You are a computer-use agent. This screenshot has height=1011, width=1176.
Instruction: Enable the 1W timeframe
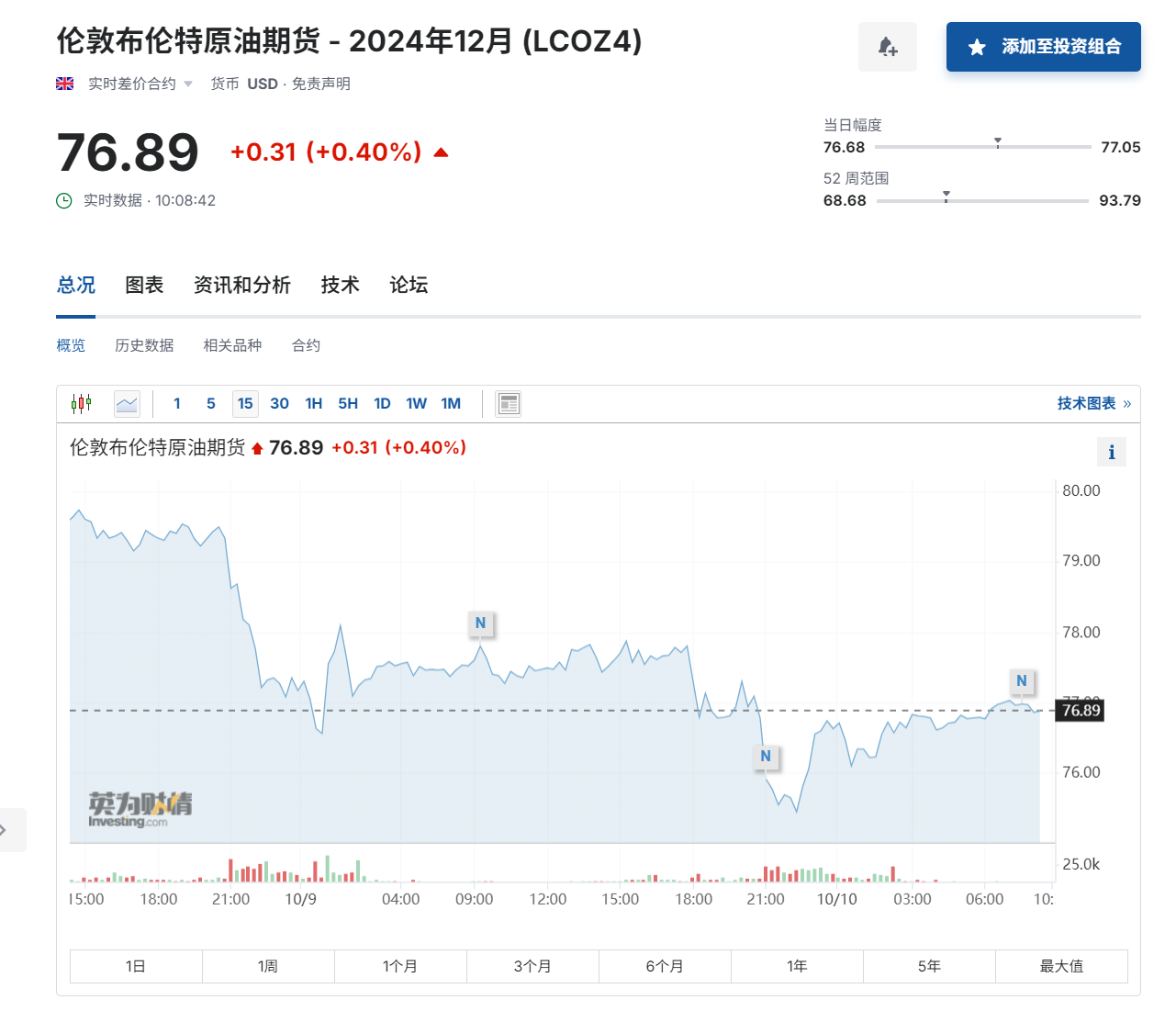pos(416,403)
